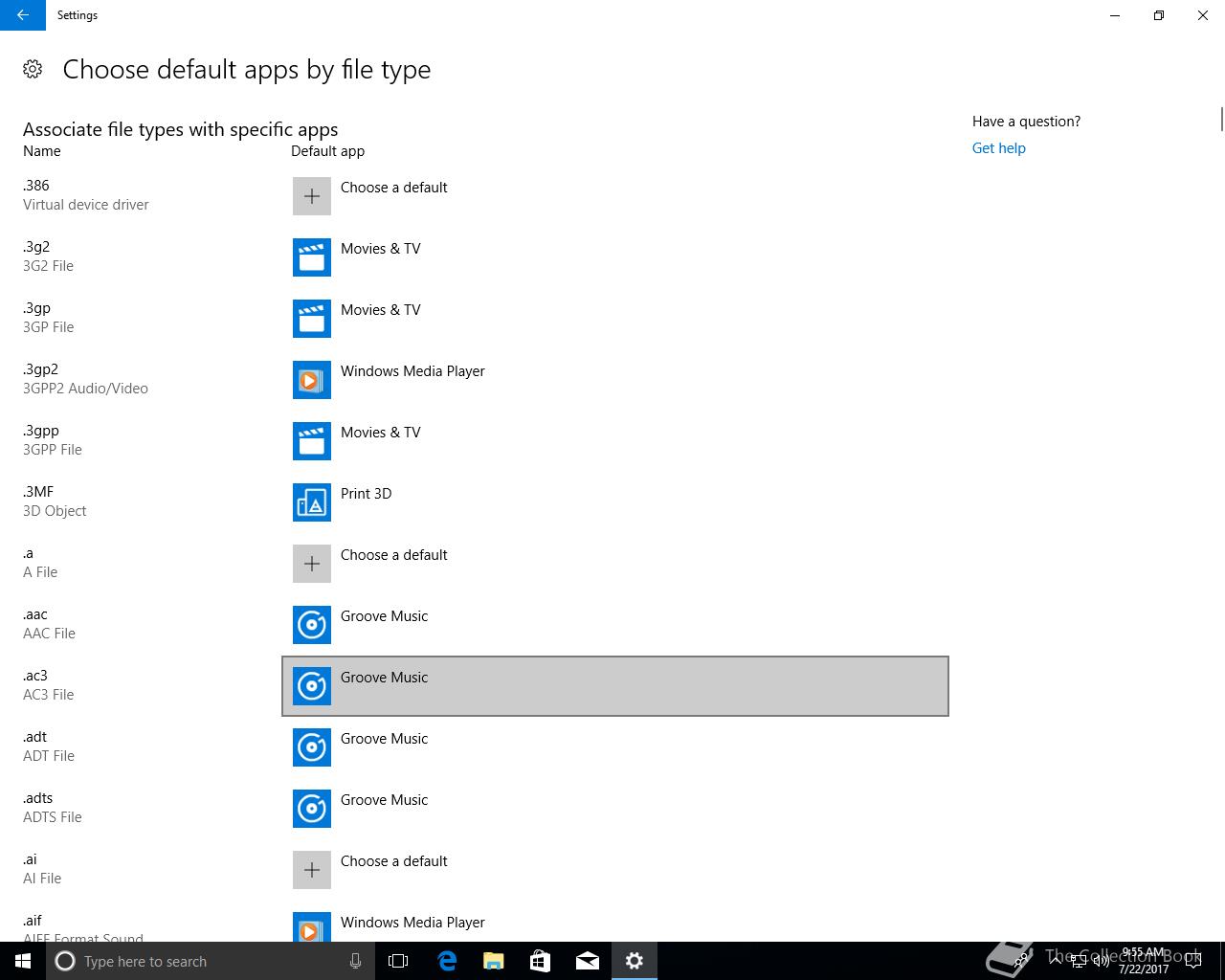Screen dimensions: 1225x980
Task: Click the plus icon for .ai file type
Action: (312, 870)
